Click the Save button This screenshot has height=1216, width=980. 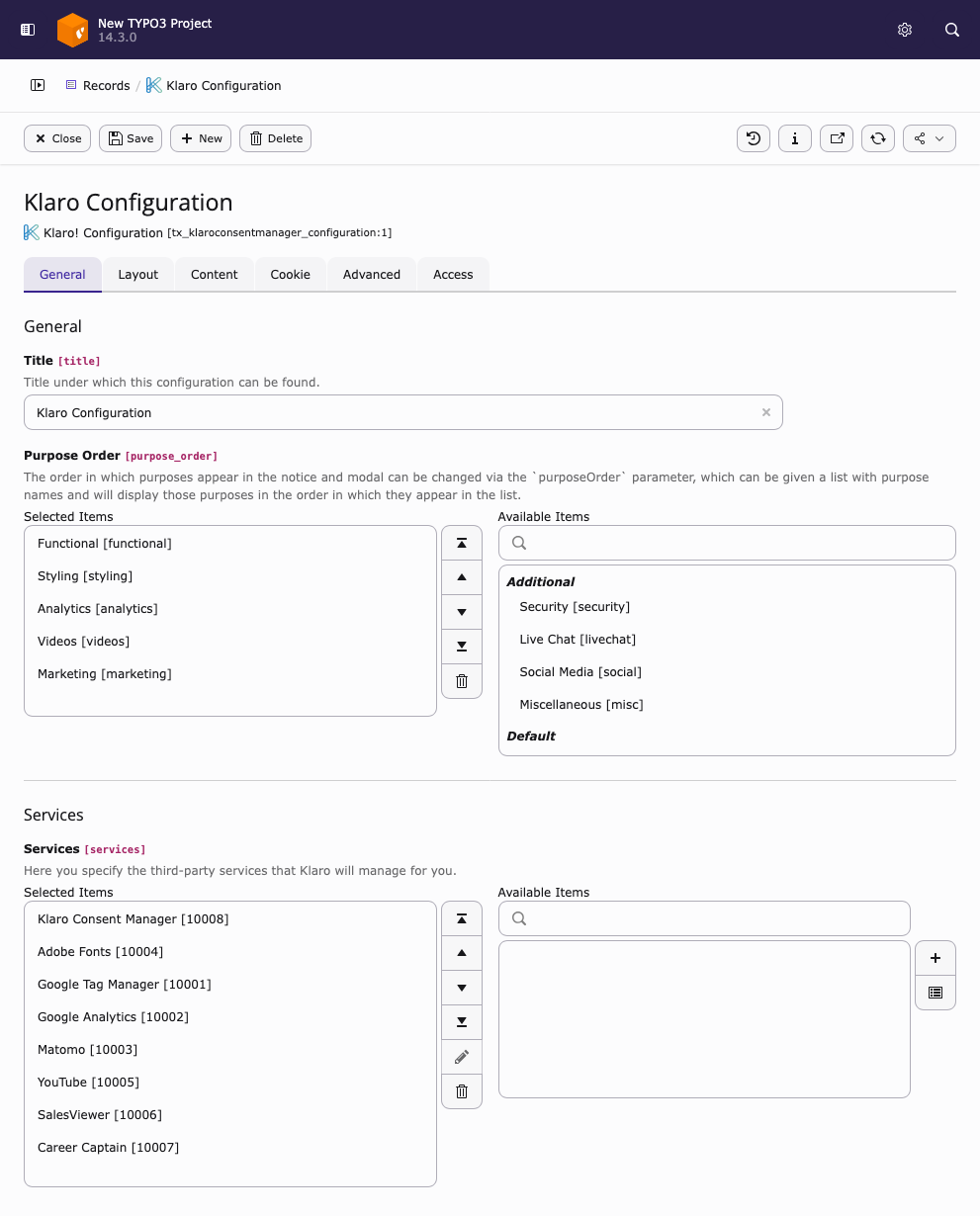(131, 138)
